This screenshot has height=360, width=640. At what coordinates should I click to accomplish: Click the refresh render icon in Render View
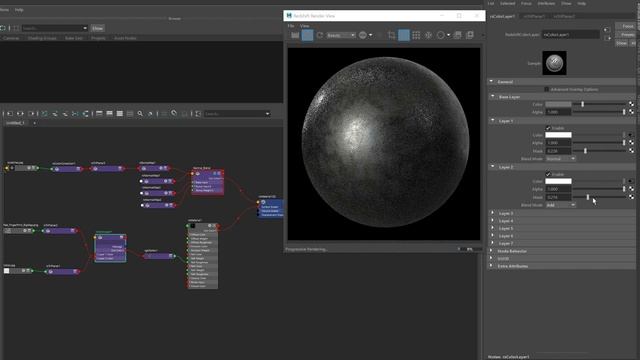coord(320,36)
